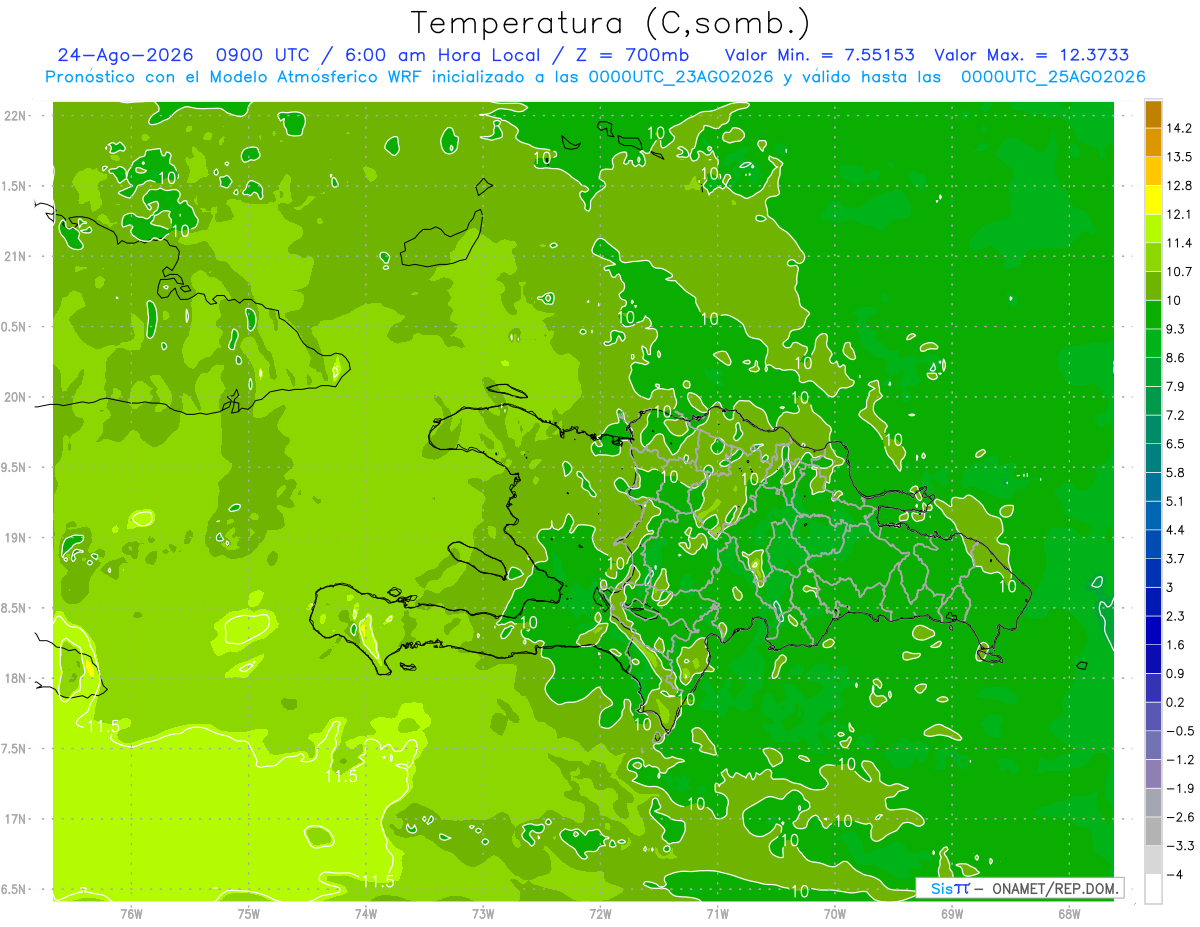Click 'Valor Max. = 12.3733' readout
The width and height of the screenshot is (1200, 927).
[1032, 55]
